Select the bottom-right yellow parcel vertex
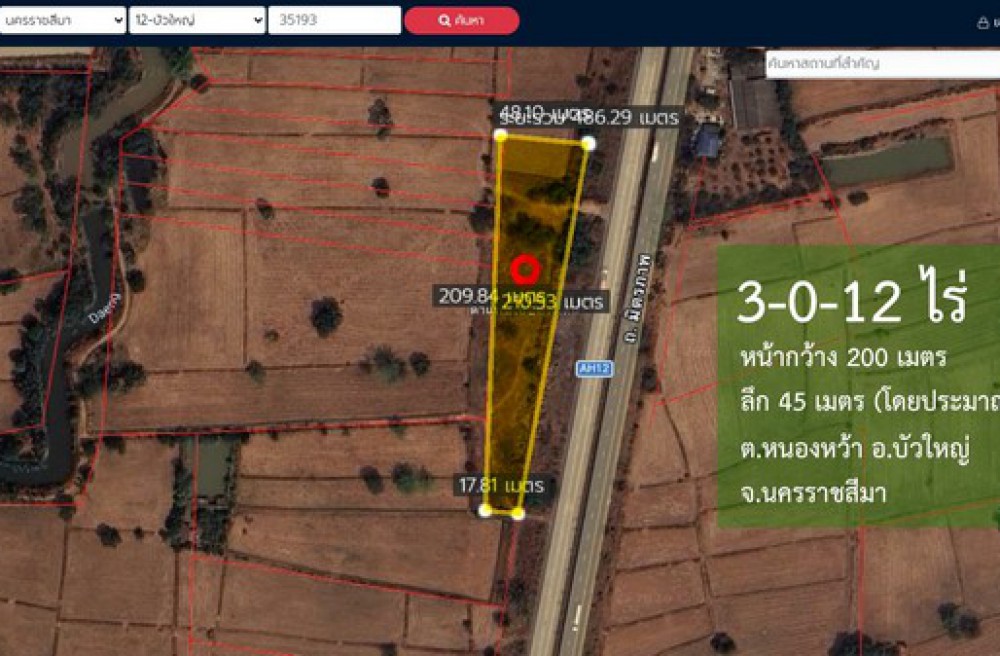The image size is (1000, 656). tap(518, 512)
